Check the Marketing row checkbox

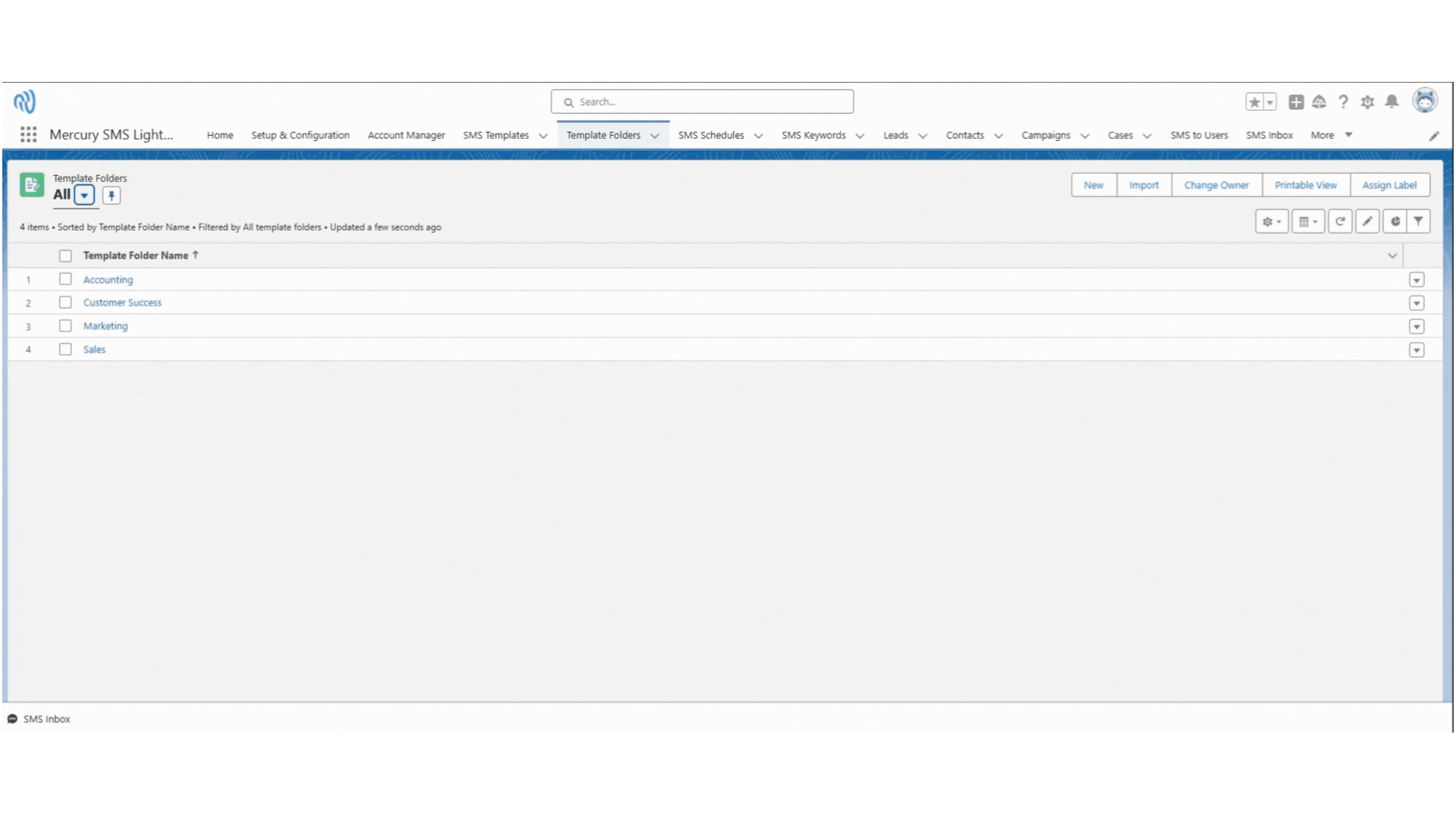(x=65, y=326)
